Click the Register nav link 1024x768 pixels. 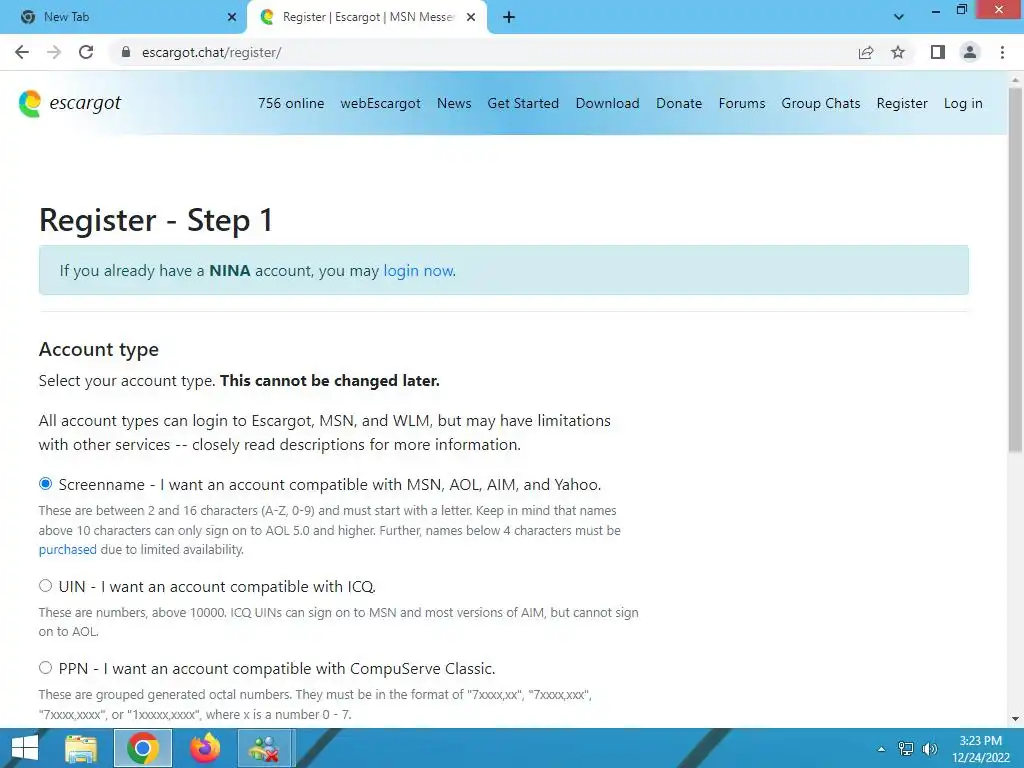(x=902, y=103)
